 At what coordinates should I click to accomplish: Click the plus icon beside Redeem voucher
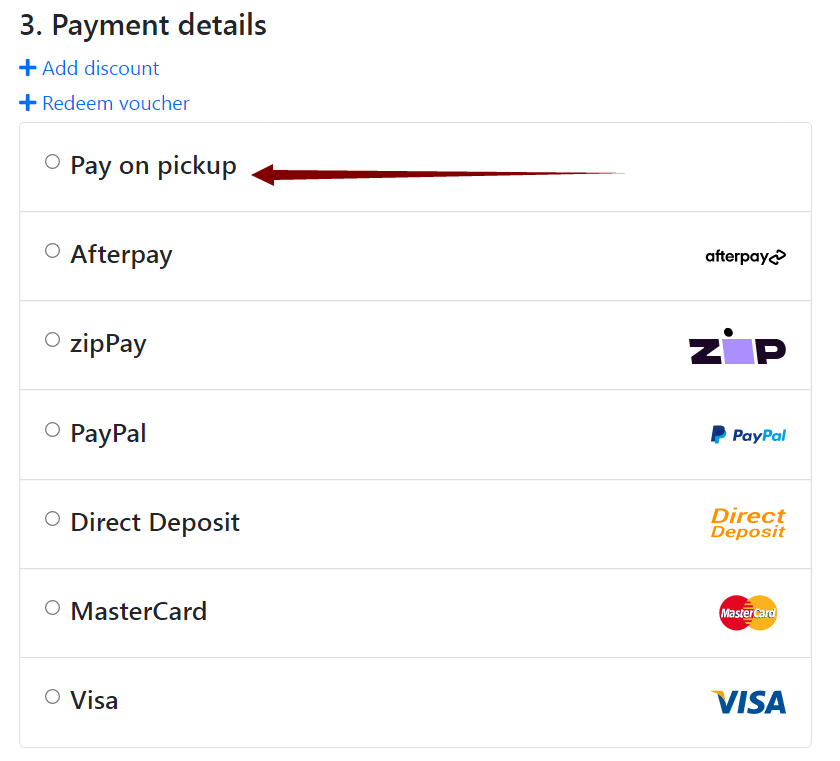coord(27,103)
